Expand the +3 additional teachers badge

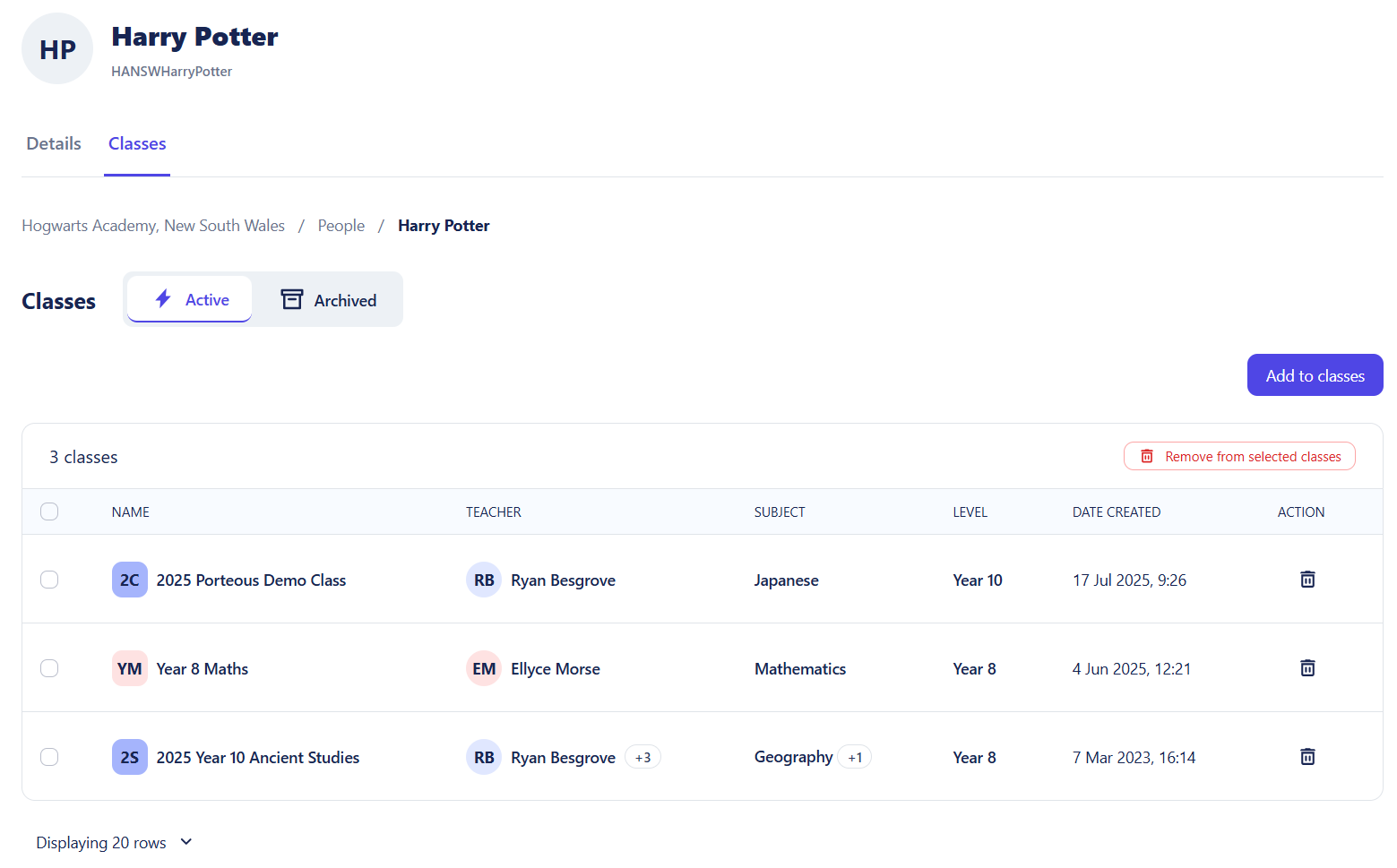(x=642, y=757)
